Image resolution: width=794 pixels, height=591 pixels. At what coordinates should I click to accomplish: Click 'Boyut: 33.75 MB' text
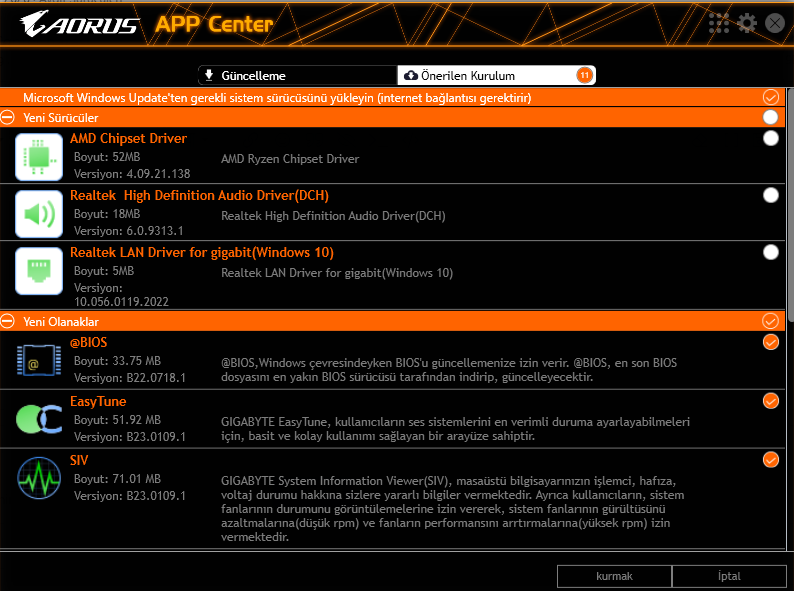tap(117, 361)
